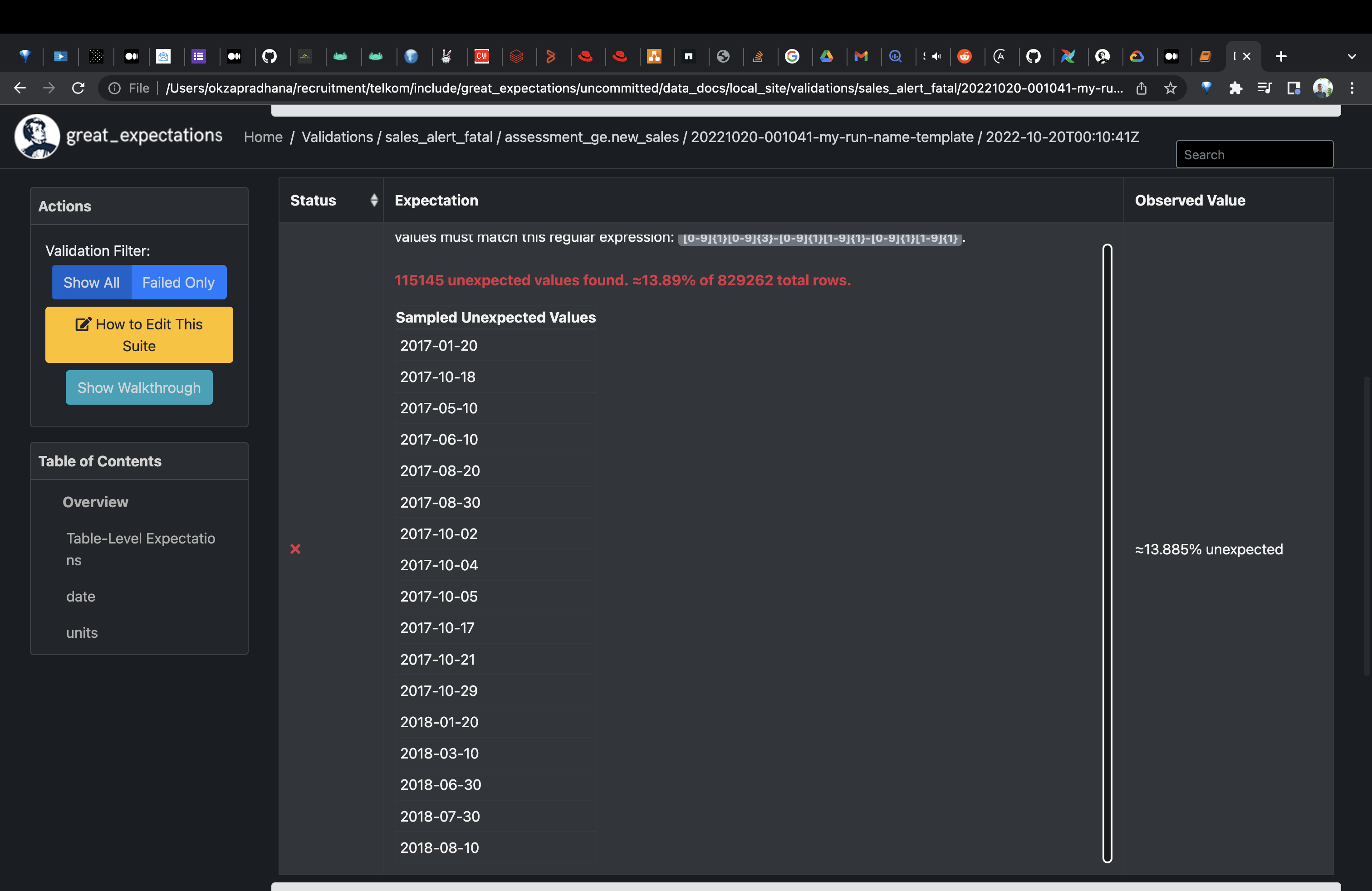Open the tab search dropdown chevron
Screen dimensions: 1372x891
coord(1351,56)
